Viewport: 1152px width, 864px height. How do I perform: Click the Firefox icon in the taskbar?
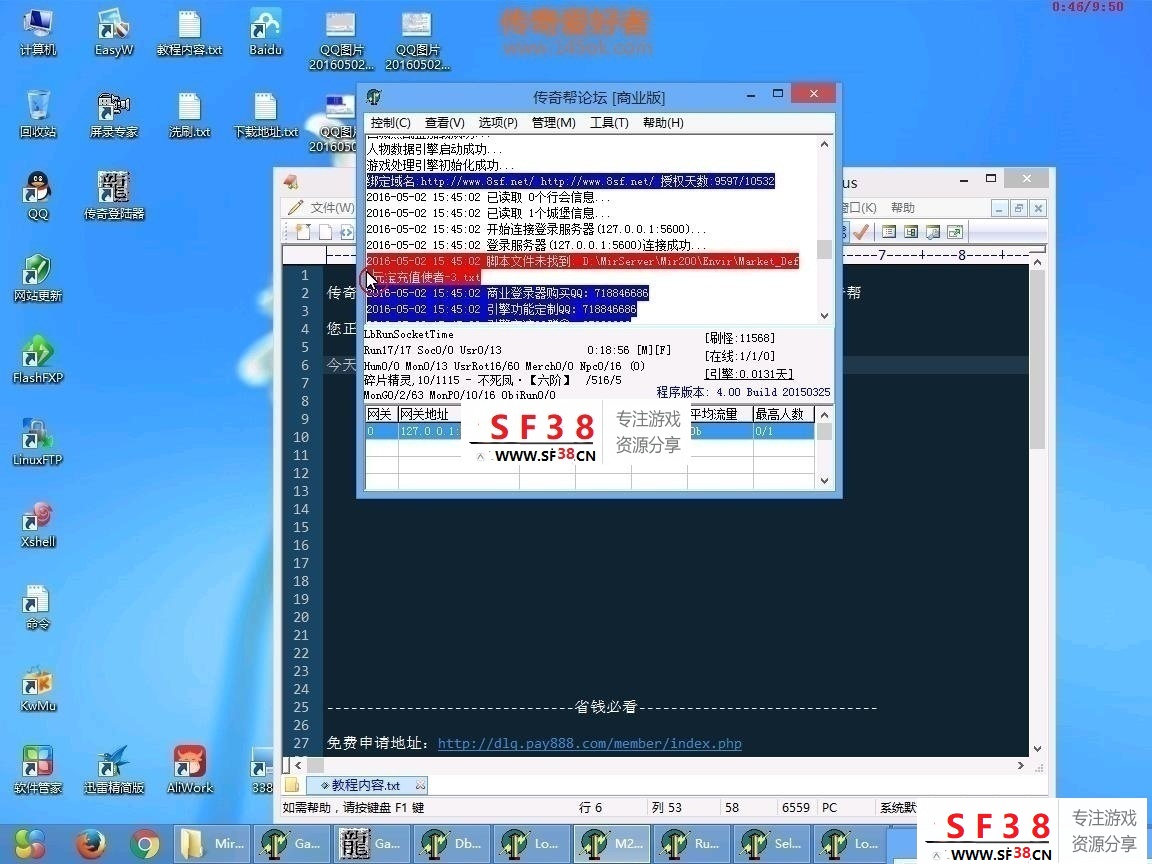click(90, 843)
